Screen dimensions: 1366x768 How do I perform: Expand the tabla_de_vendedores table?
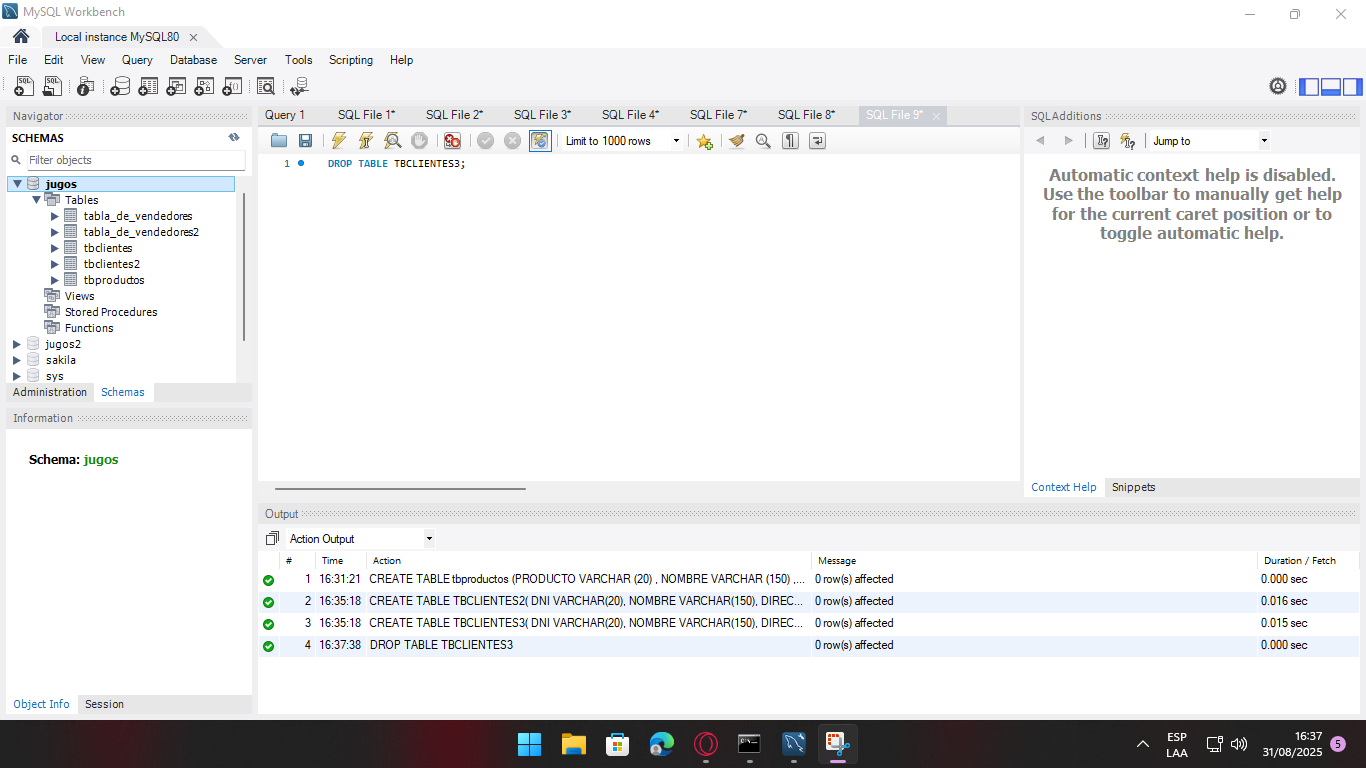(x=55, y=216)
